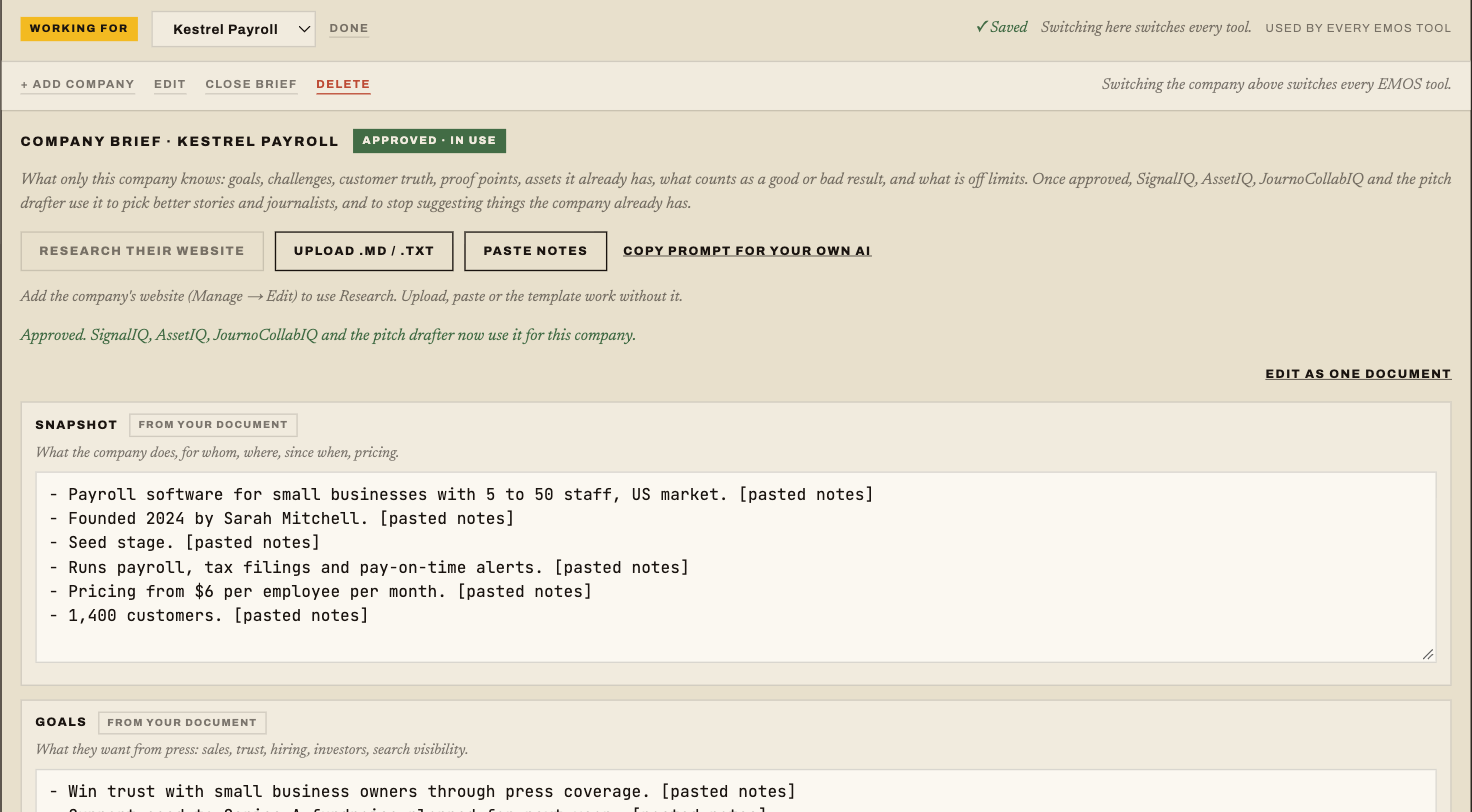Screen dimensions: 1472x812
Task: Click RESEARCH THEIR WEBSITE button
Action: tap(142, 251)
